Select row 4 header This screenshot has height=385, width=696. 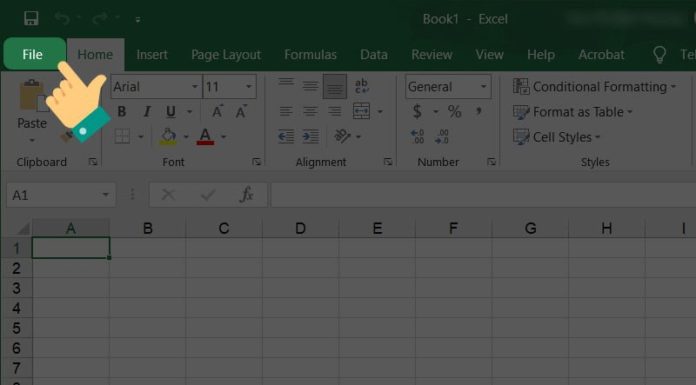16,308
